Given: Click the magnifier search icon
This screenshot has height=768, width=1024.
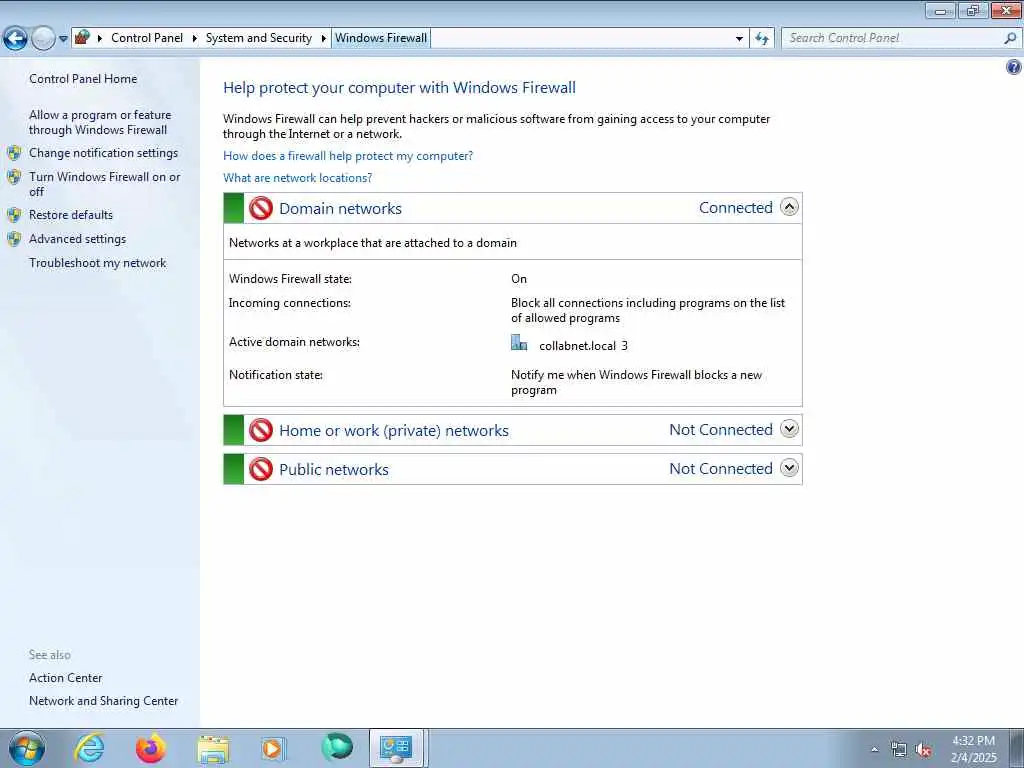Looking at the screenshot, I should pyautogui.click(x=1010, y=38).
